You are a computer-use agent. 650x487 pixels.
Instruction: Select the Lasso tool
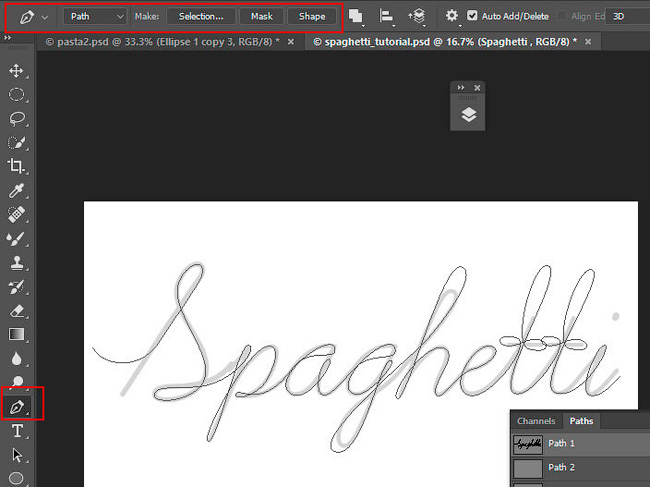[16, 119]
